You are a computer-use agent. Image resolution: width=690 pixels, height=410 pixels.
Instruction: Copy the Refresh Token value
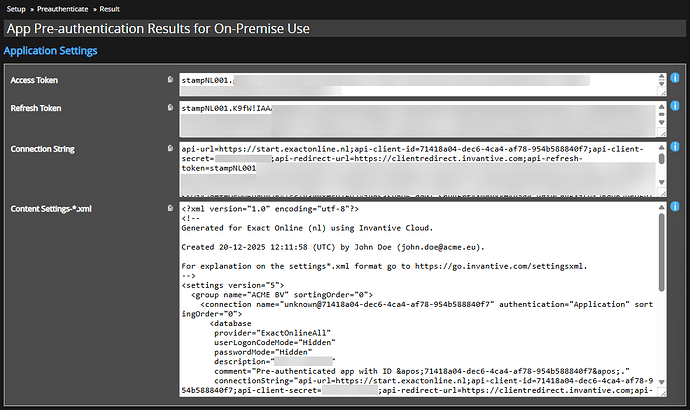pos(171,108)
